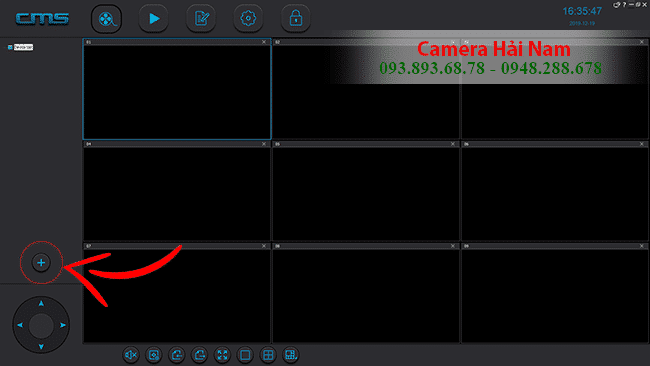Open the playback tab with play triangle
Image resolution: width=650 pixels, height=366 pixels.
pyautogui.click(x=154, y=19)
